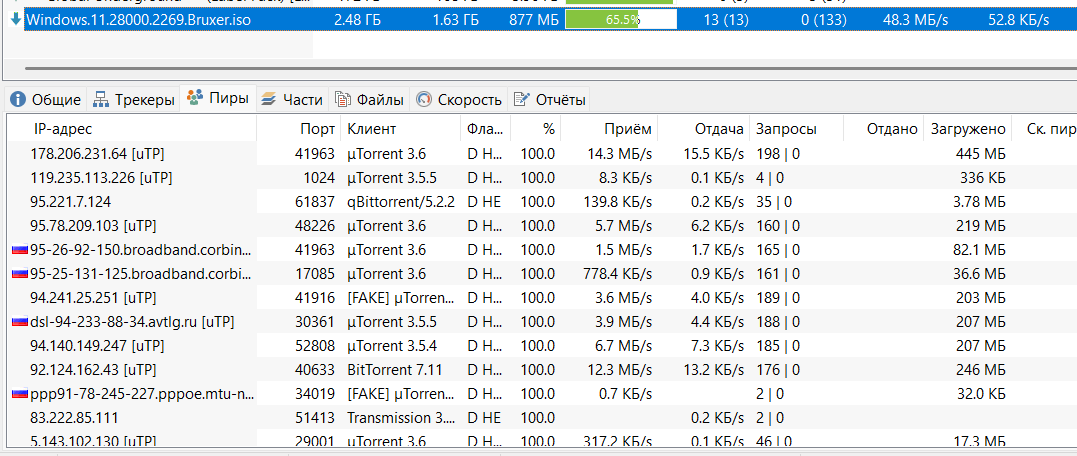This screenshot has height=456, width=1077.
Task: Open the Общие tab
Action: click(46, 100)
